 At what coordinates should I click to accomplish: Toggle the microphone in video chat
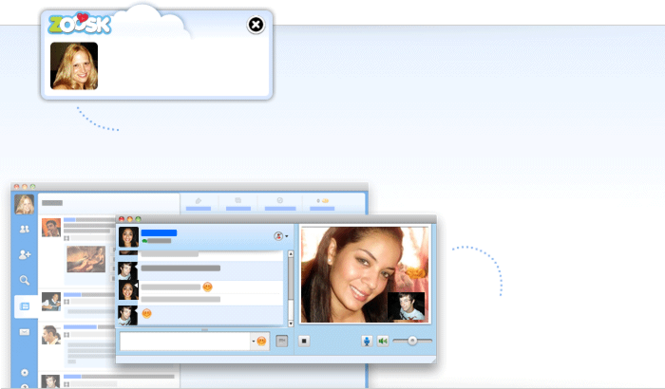click(x=367, y=341)
